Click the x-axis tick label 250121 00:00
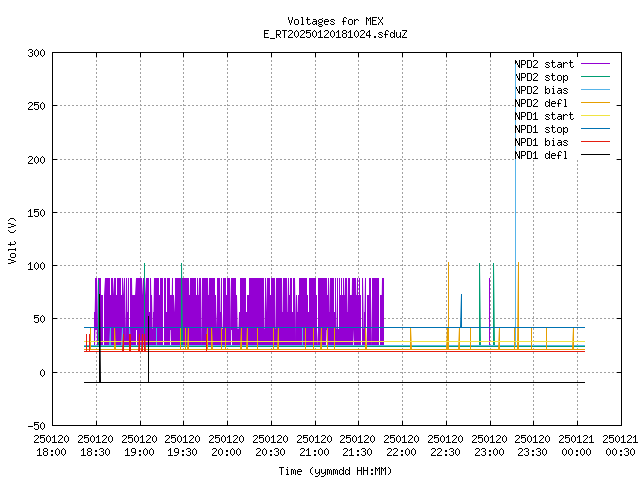 [x=577, y=446]
